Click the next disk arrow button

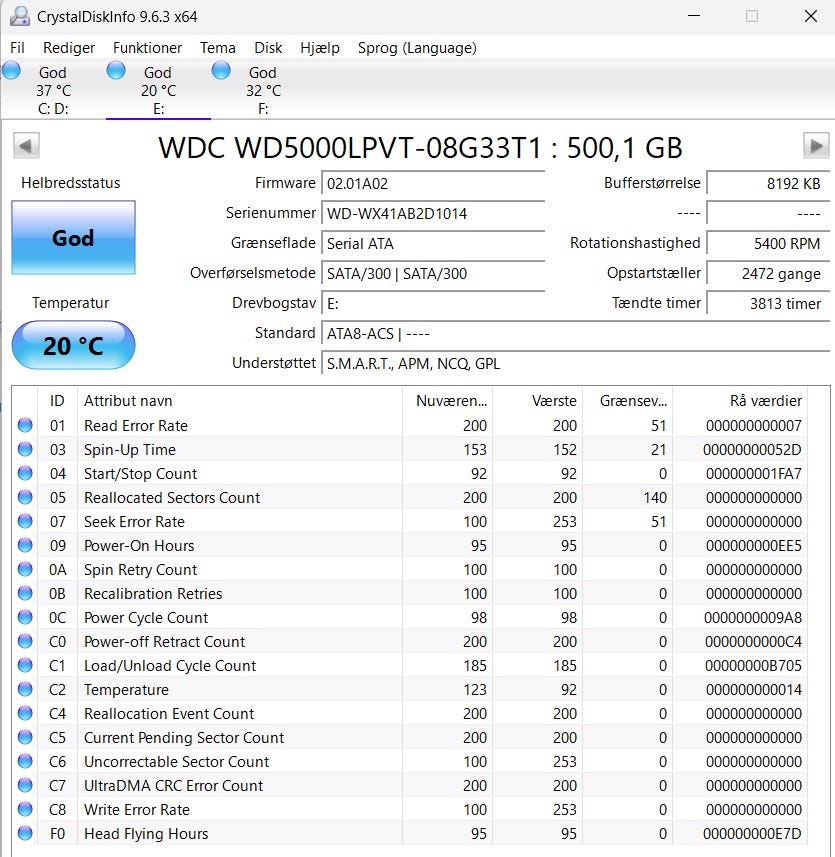[x=816, y=146]
